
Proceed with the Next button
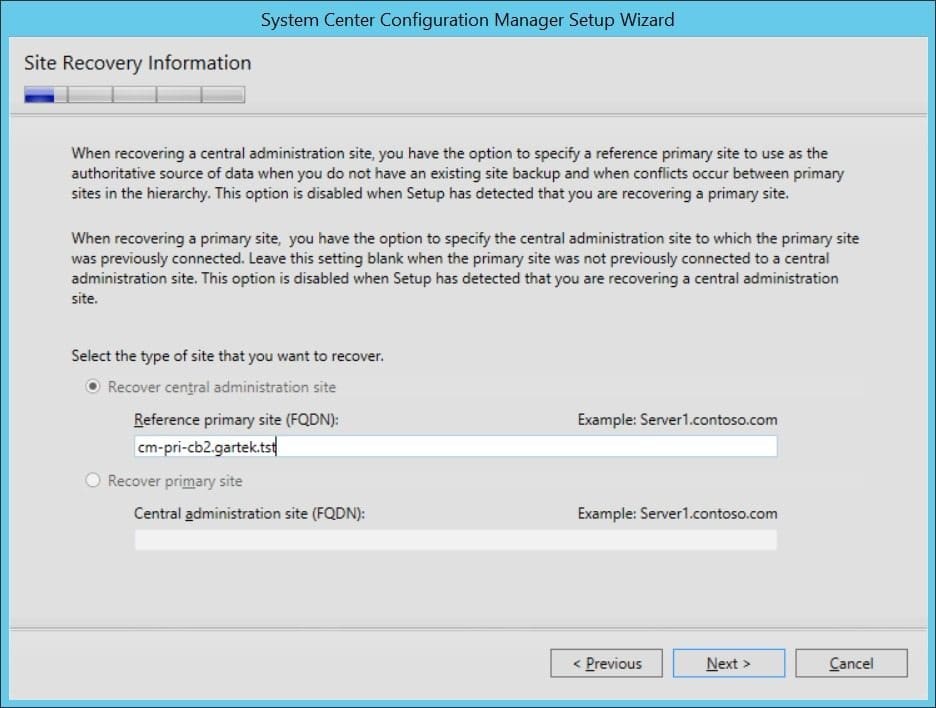pyautogui.click(x=729, y=663)
